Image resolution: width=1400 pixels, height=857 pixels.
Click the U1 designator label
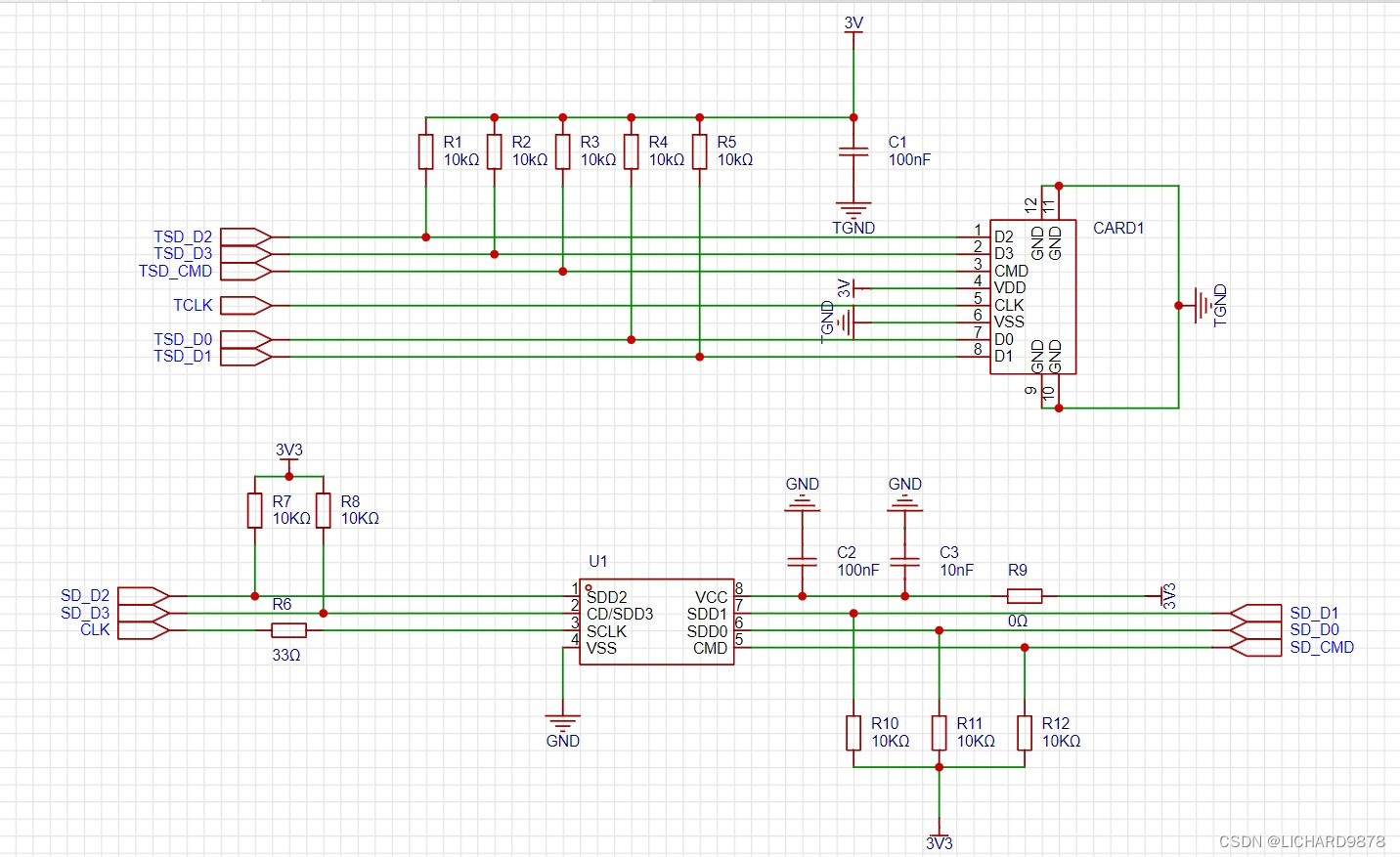(x=598, y=561)
